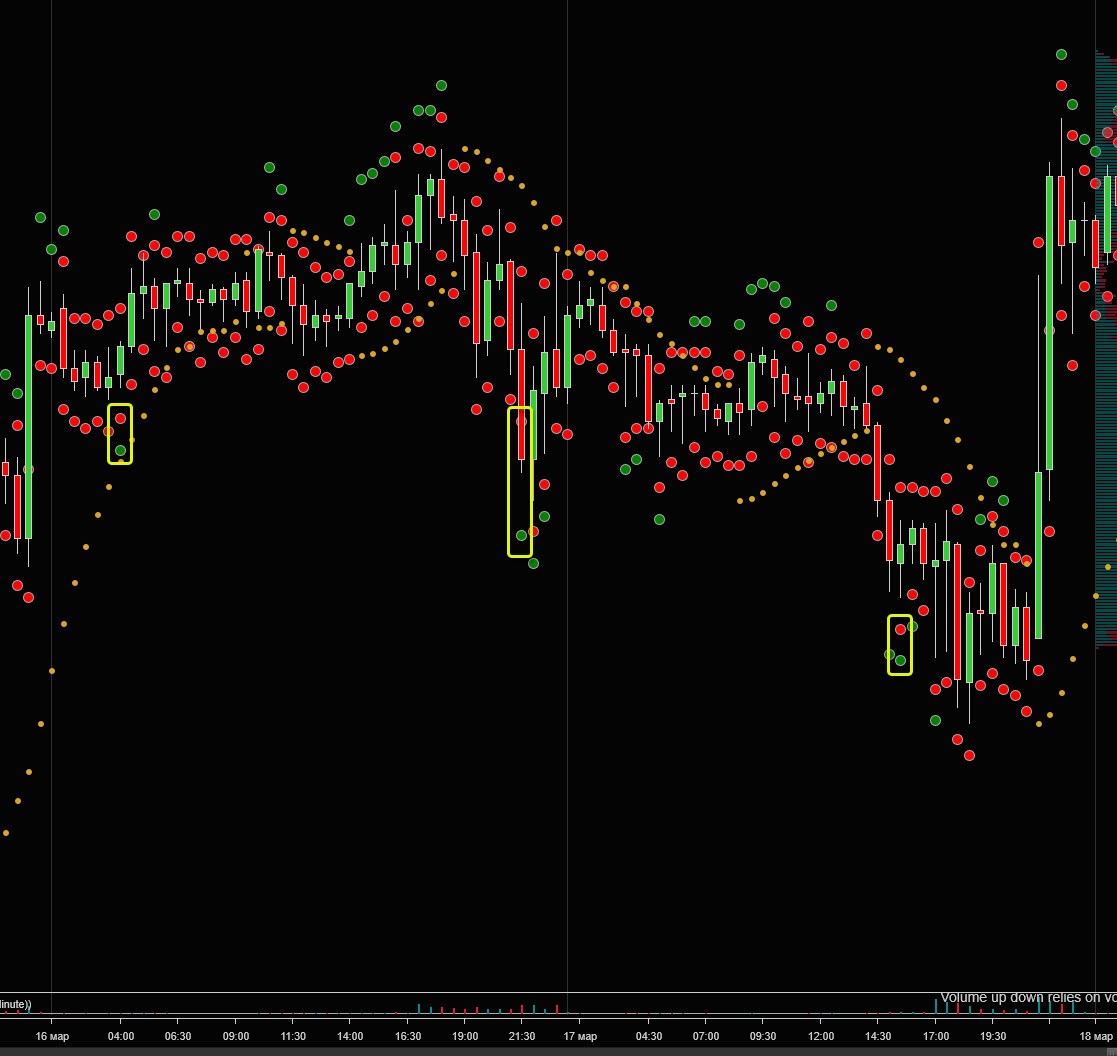Select the 12:00 time axis label

click(821, 1036)
